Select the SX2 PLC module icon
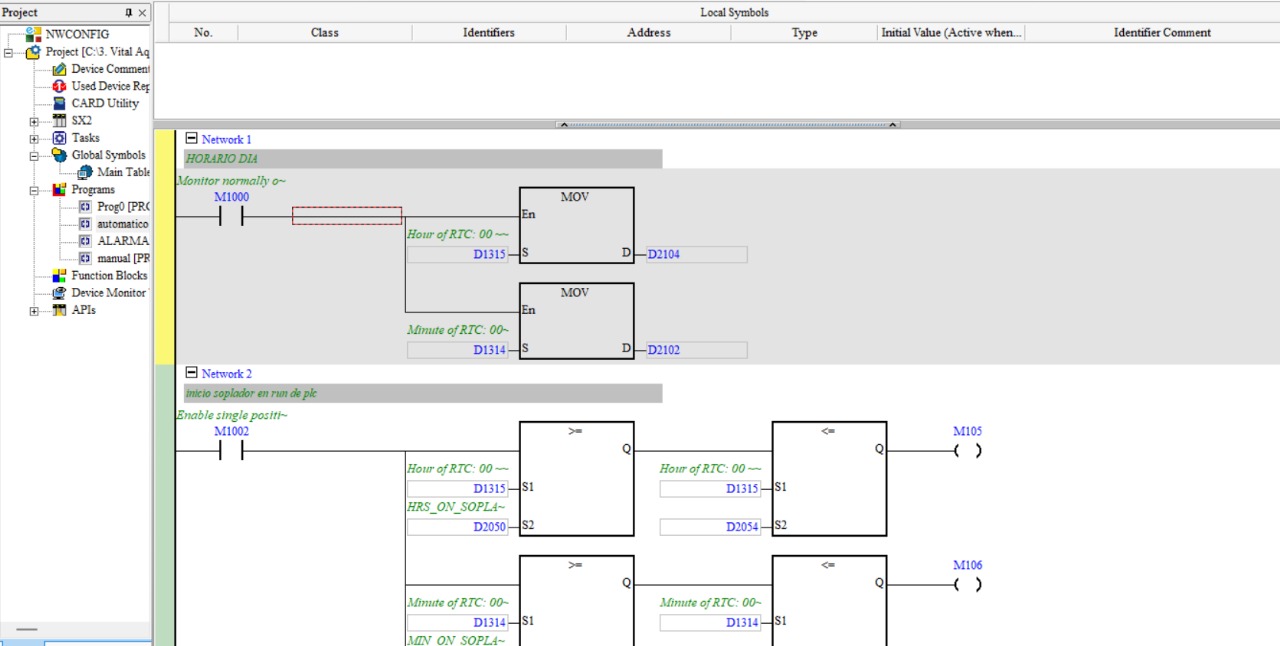The width and height of the screenshot is (1280, 646). [x=59, y=120]
